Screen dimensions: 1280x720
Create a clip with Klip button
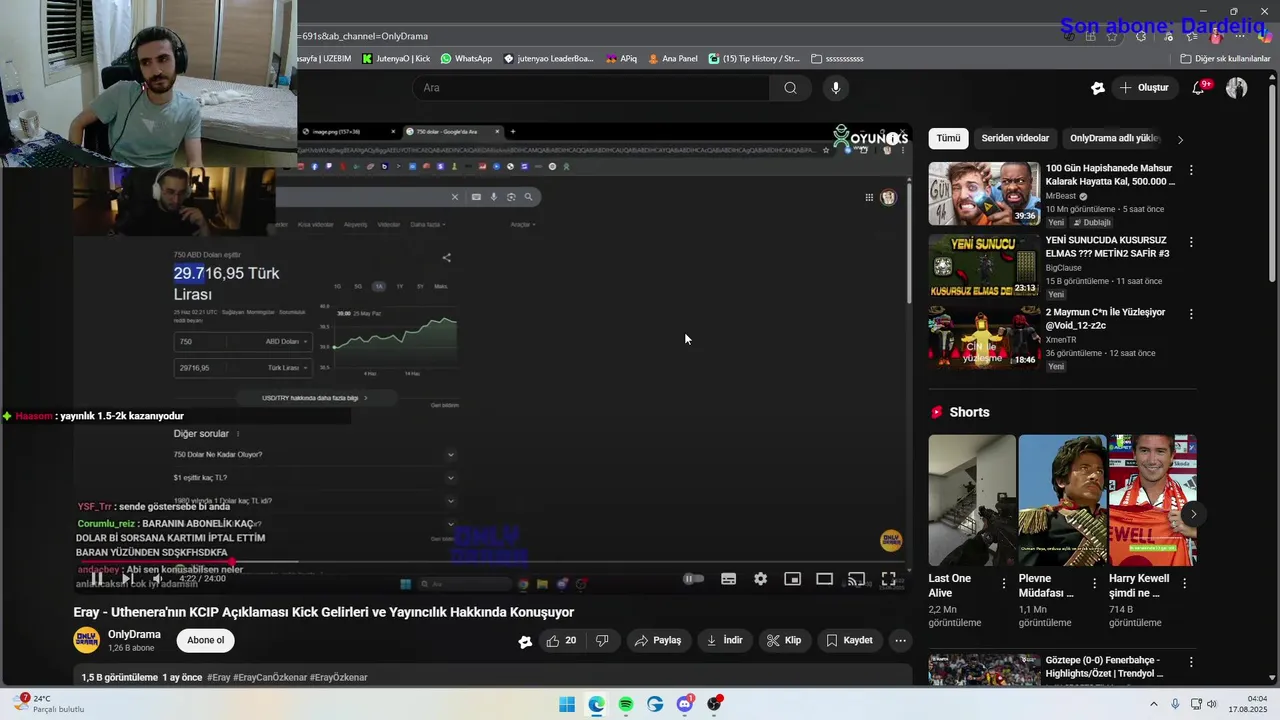[x=784, y=640]
